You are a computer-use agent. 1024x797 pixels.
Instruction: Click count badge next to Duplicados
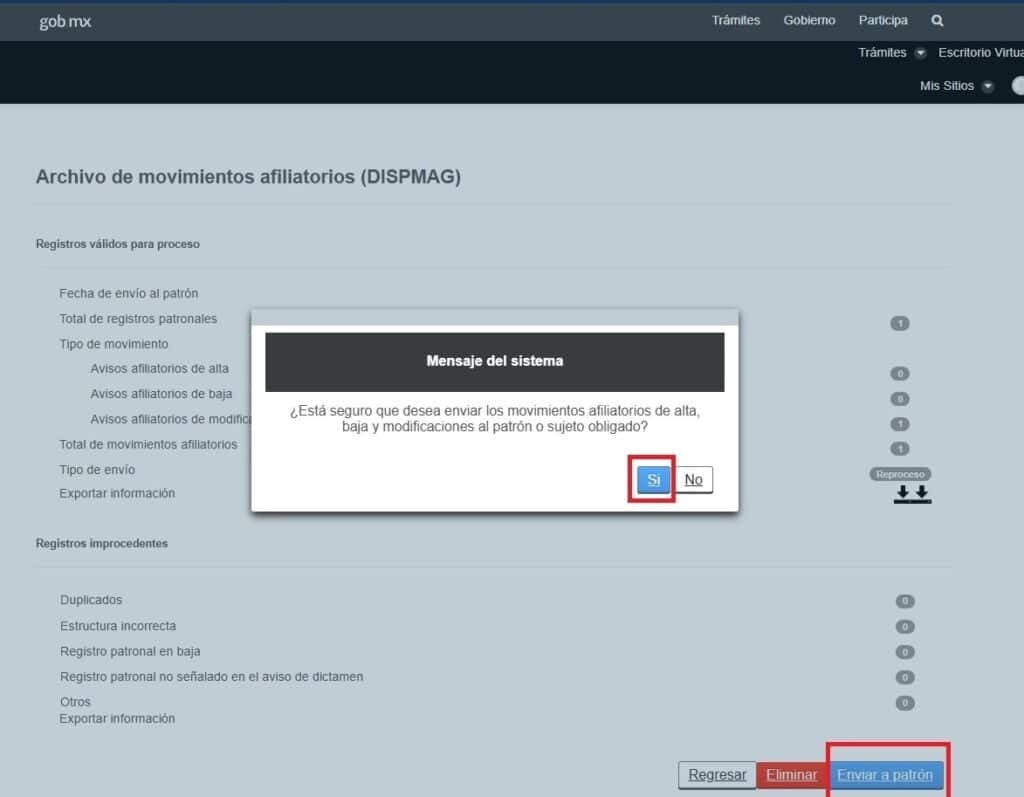tap(904, 601)
